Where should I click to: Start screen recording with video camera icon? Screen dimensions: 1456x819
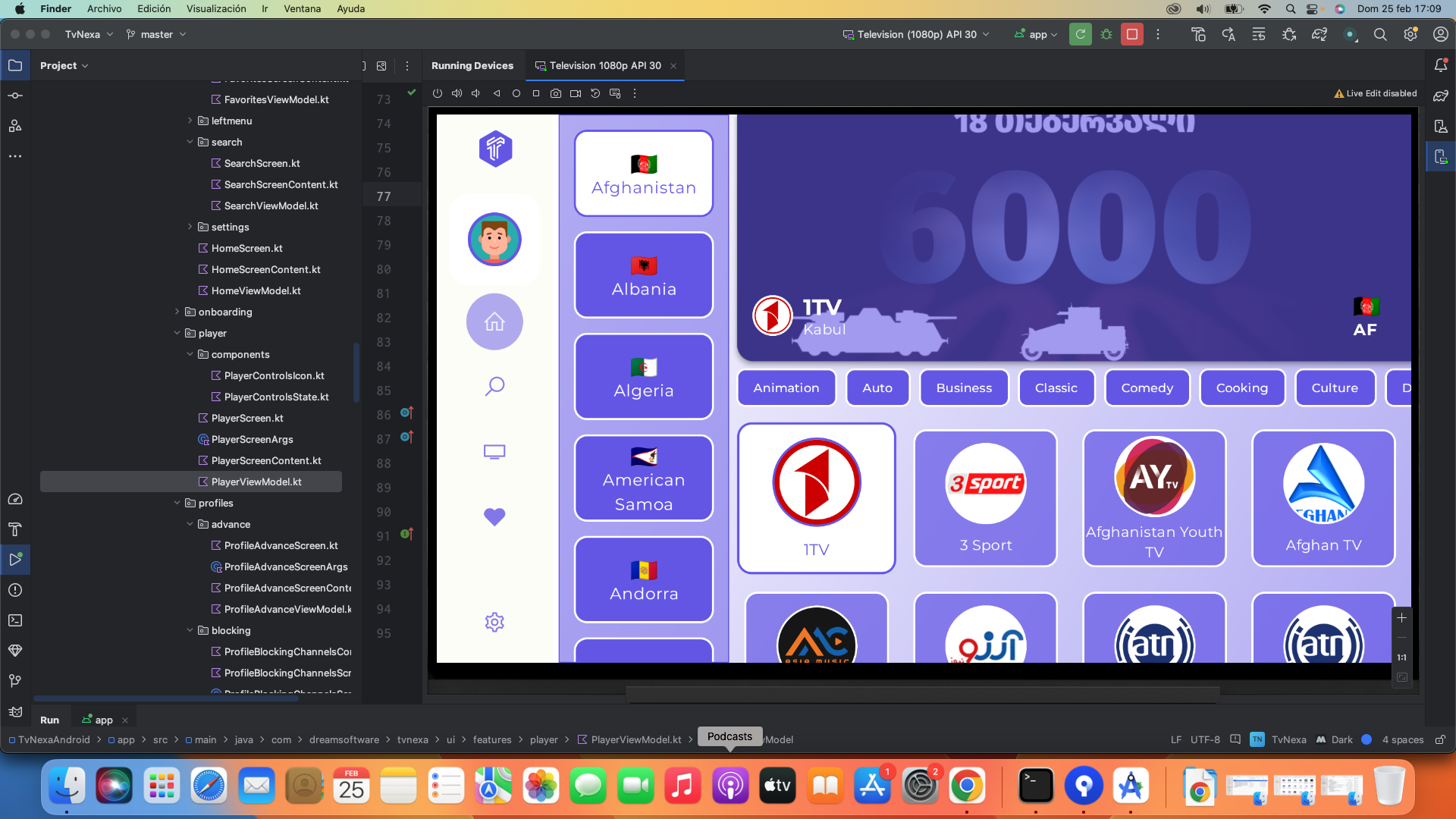tap(576, 93)
